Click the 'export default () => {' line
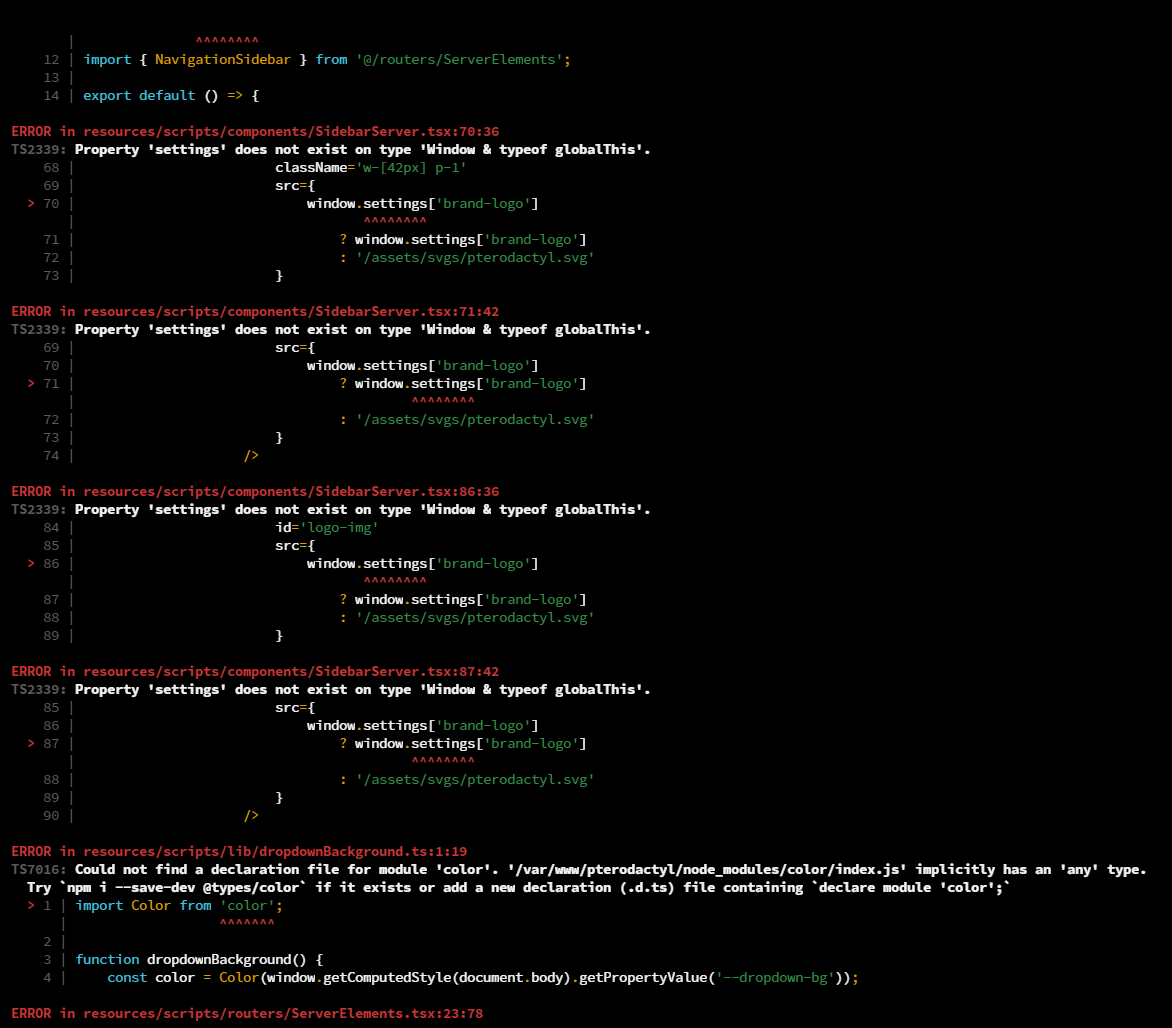Screen dimensions: 1172x1028 click(x=171, y=96)
